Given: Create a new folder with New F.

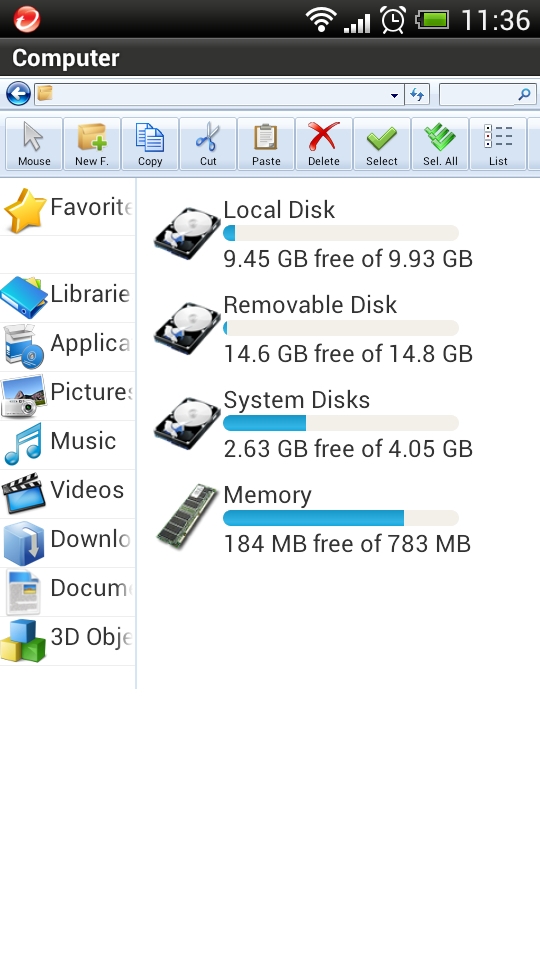Looking at the screenshot, I should pos(92,144).
